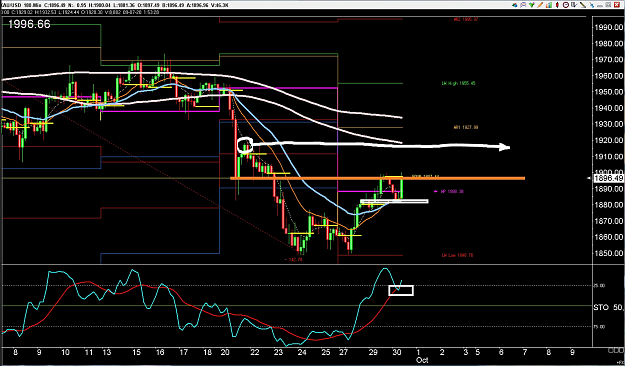Click the red vertical compress icon
The width and height of the screenshot is (625, 366).
pos(557,5)
